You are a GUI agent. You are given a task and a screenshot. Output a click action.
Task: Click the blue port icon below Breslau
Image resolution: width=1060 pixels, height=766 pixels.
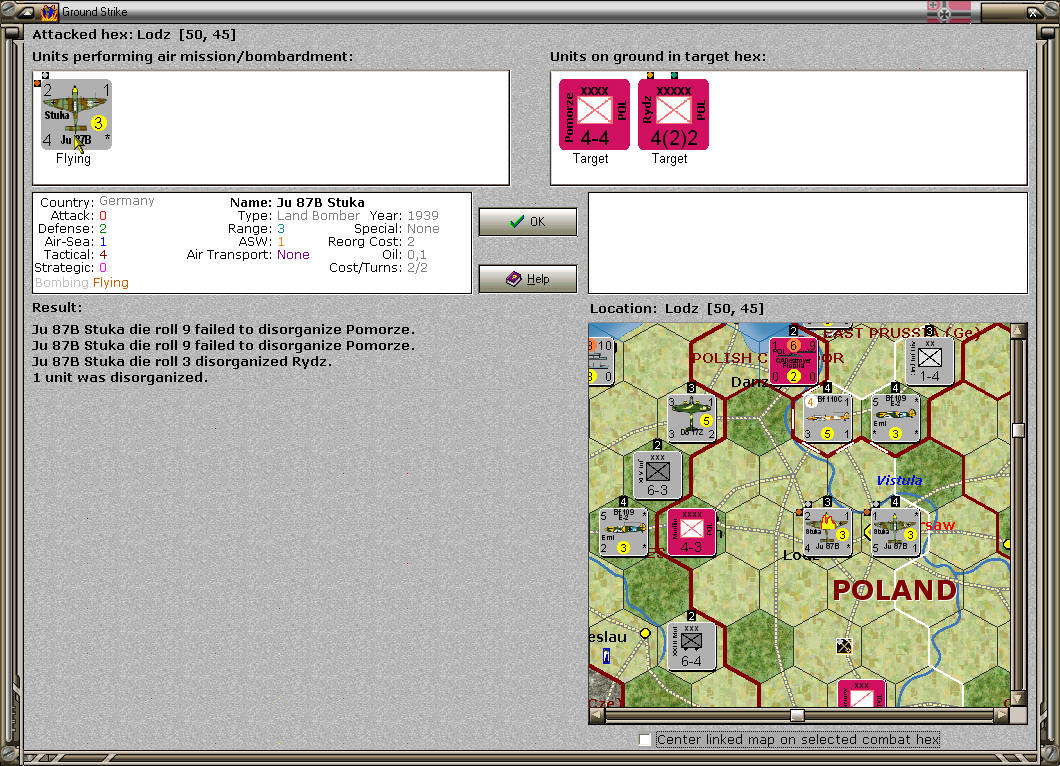tap(606, 656)
